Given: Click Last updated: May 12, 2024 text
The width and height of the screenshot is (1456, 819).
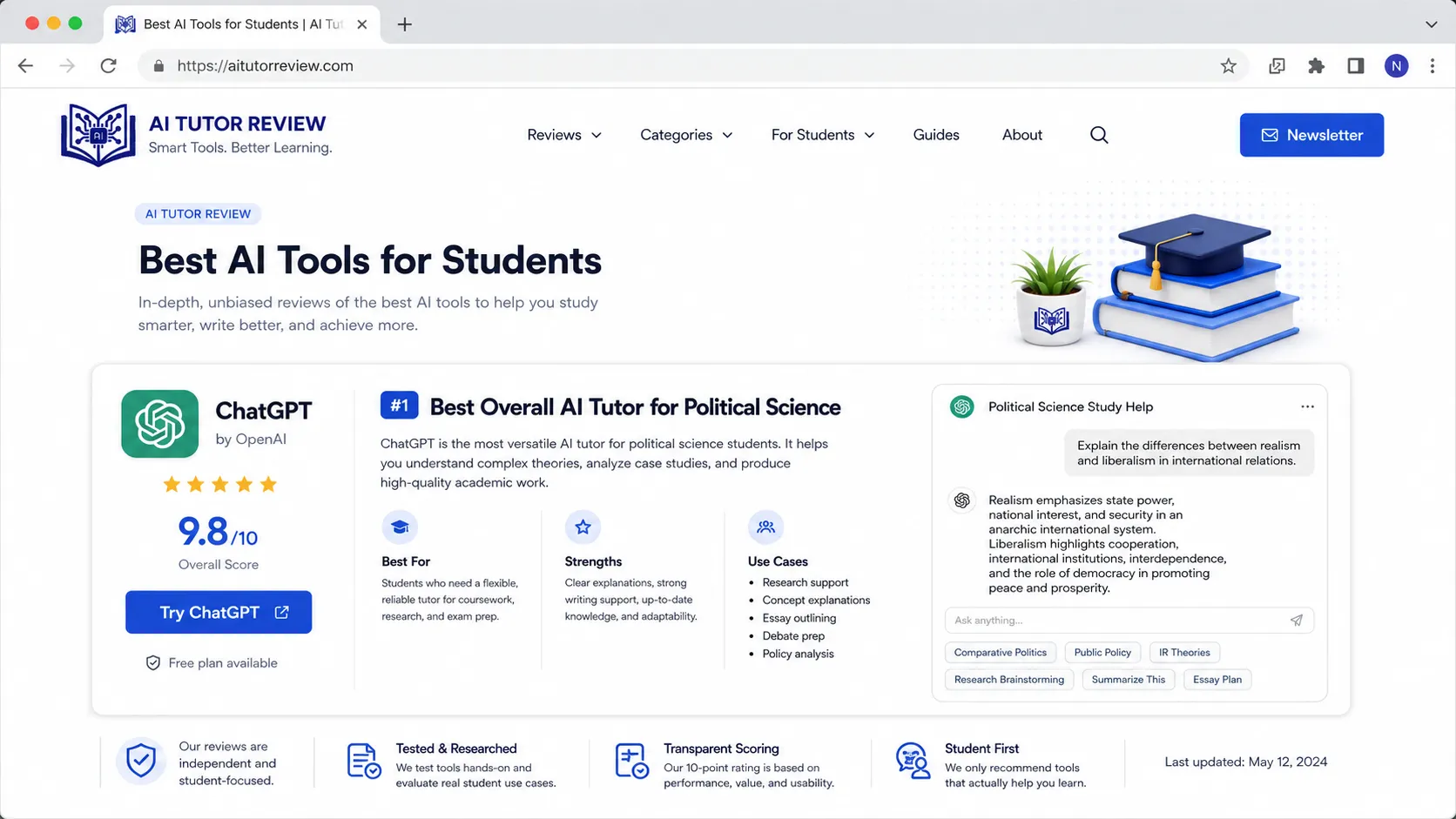Looking at the screenshot, I should (x=1246, y=762).
